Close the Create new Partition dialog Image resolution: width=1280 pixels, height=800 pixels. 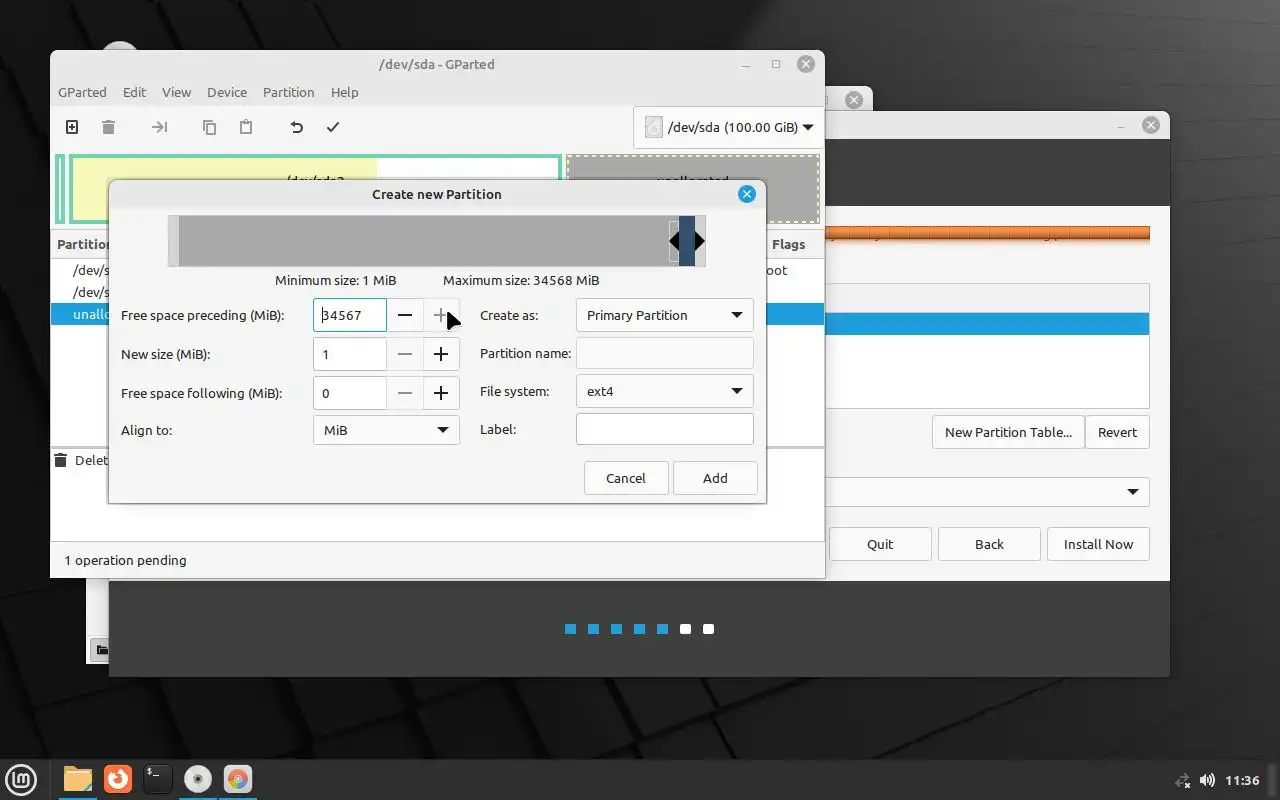(747, 194)
